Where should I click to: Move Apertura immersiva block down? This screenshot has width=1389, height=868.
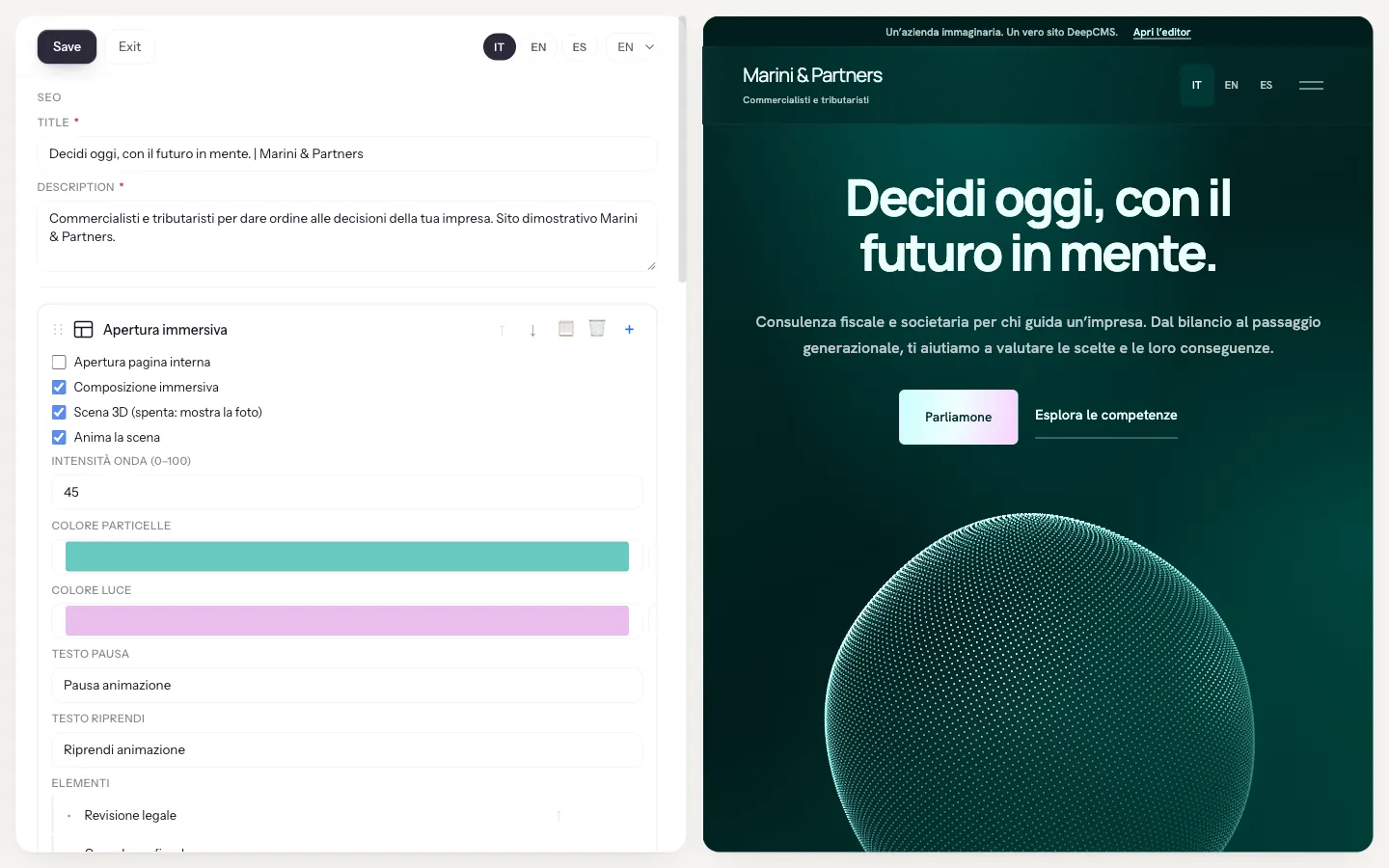click(x=532, y=330)
